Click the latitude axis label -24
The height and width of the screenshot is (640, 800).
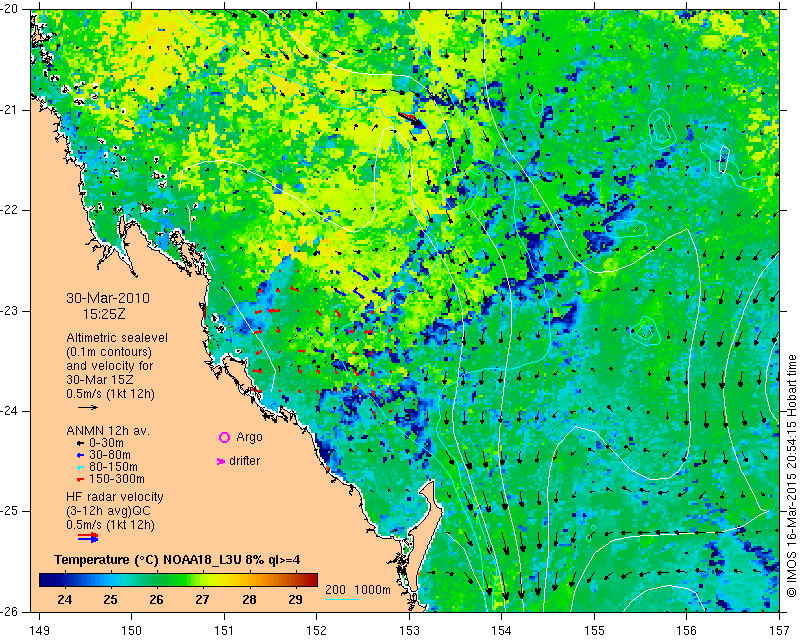tap(11, 411)
